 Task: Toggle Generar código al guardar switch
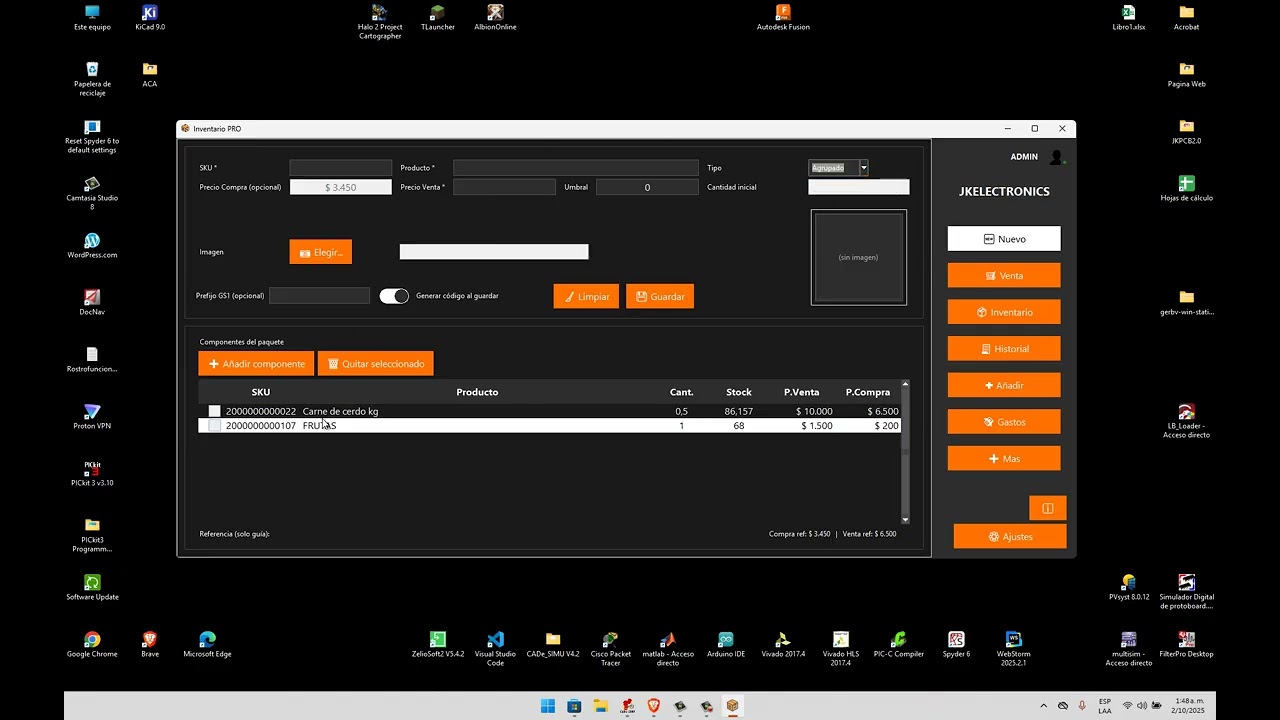pyautogui.click(x=394, y=296)
